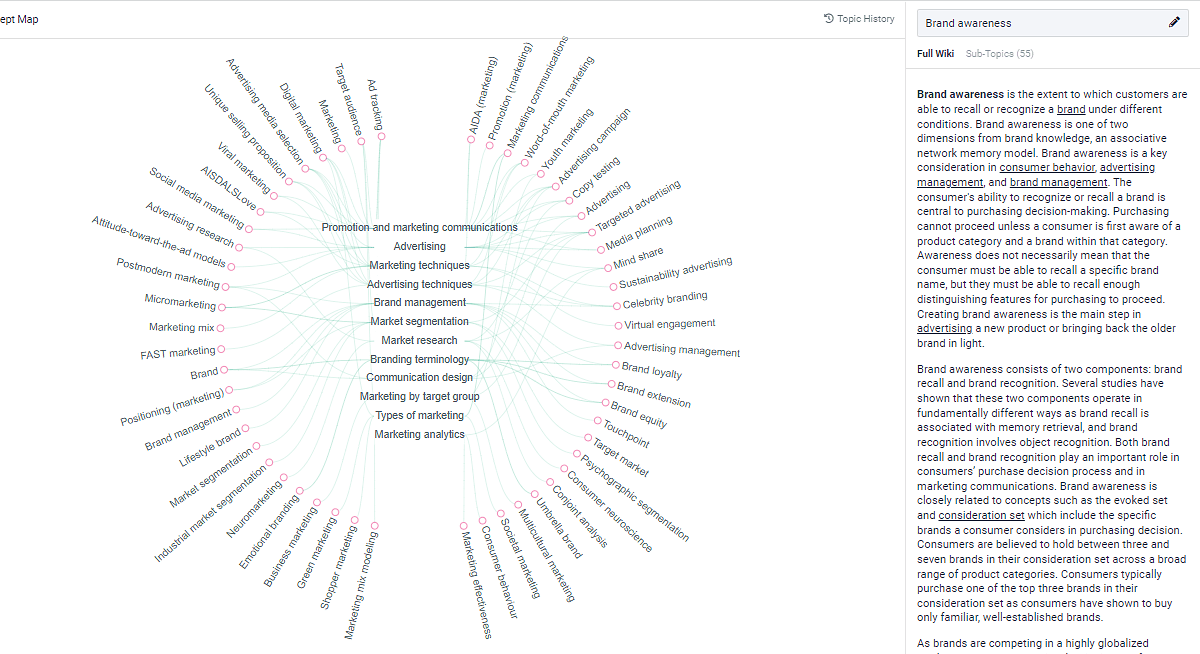This screenshot has width=1200, height=654.
Task: Open the advertising hyperlink in the article
Action: tap(944, 328)
